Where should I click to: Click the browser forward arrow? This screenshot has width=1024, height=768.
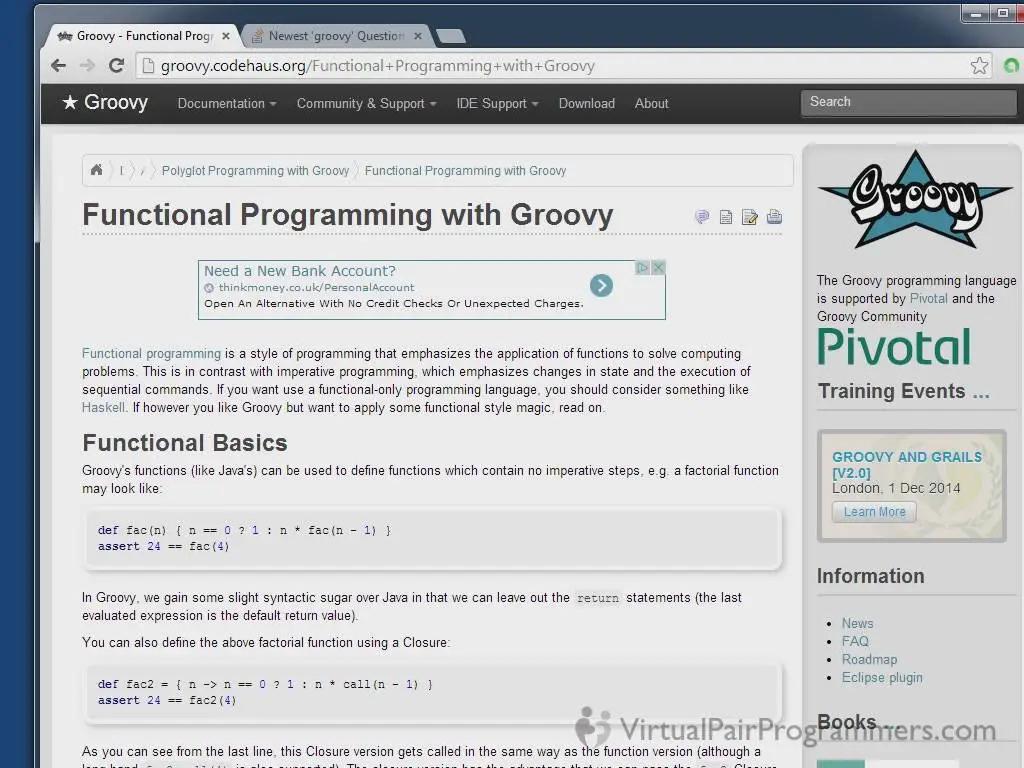click(87, 65)
